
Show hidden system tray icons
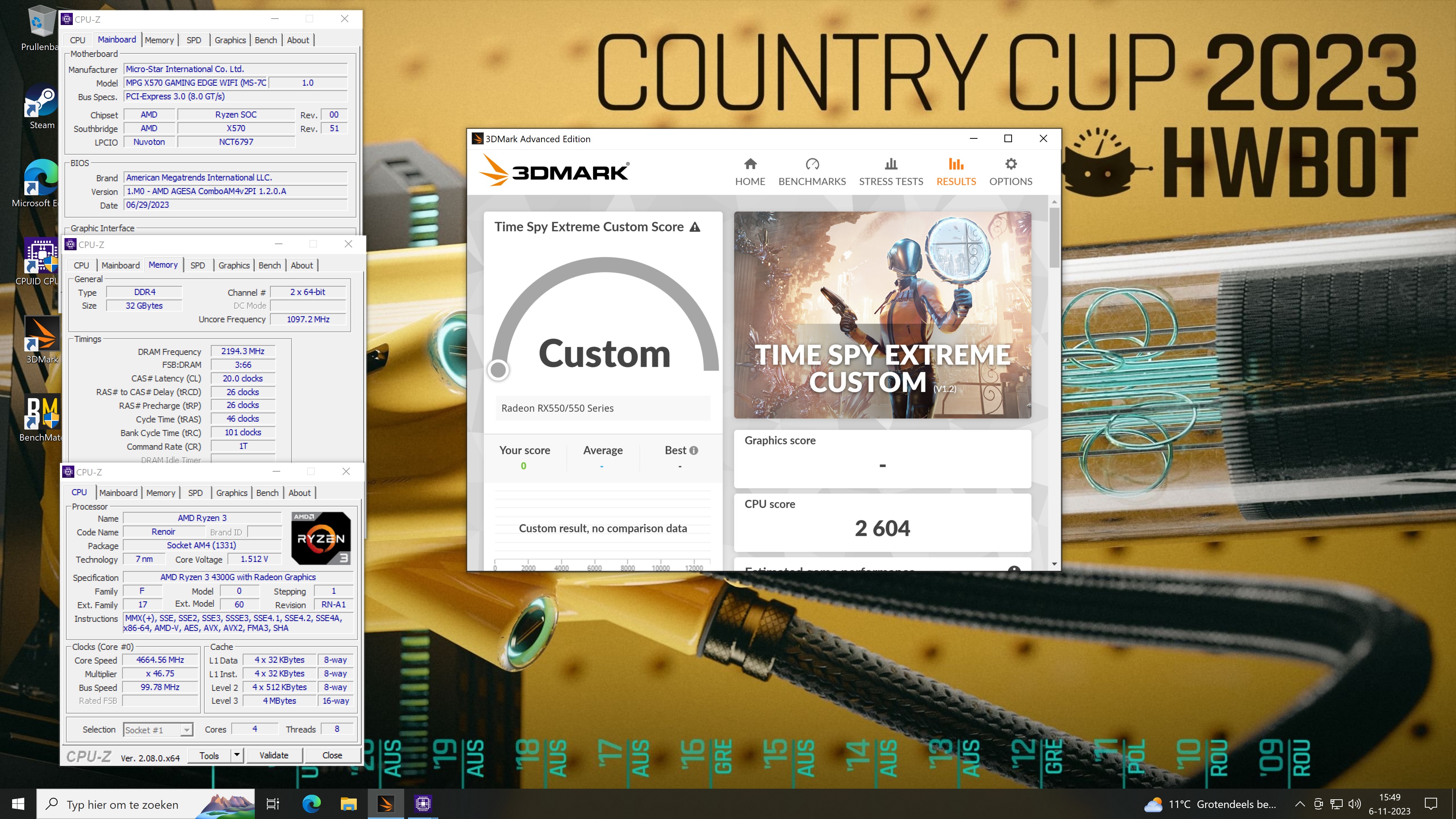point(1300,804)
